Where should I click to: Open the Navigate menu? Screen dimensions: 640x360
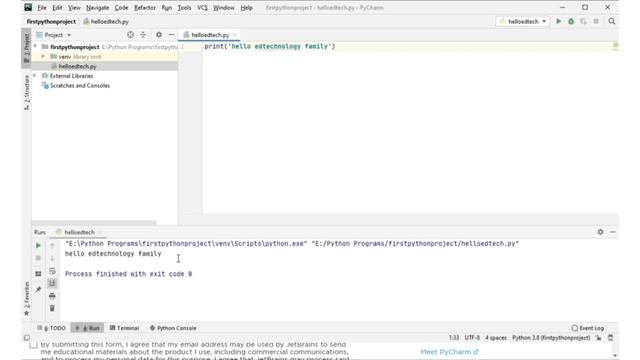[98, 7]
